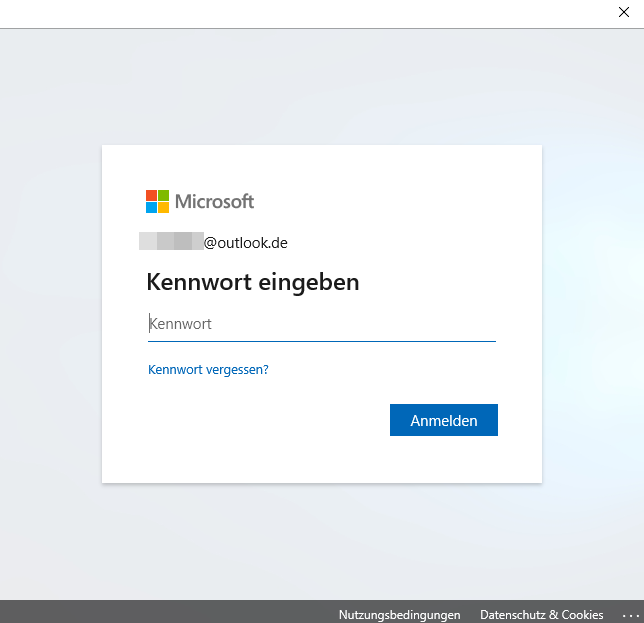The image size is (644, 623).
Task: Click the Anmelden button
Action: (x=444, y=420)
